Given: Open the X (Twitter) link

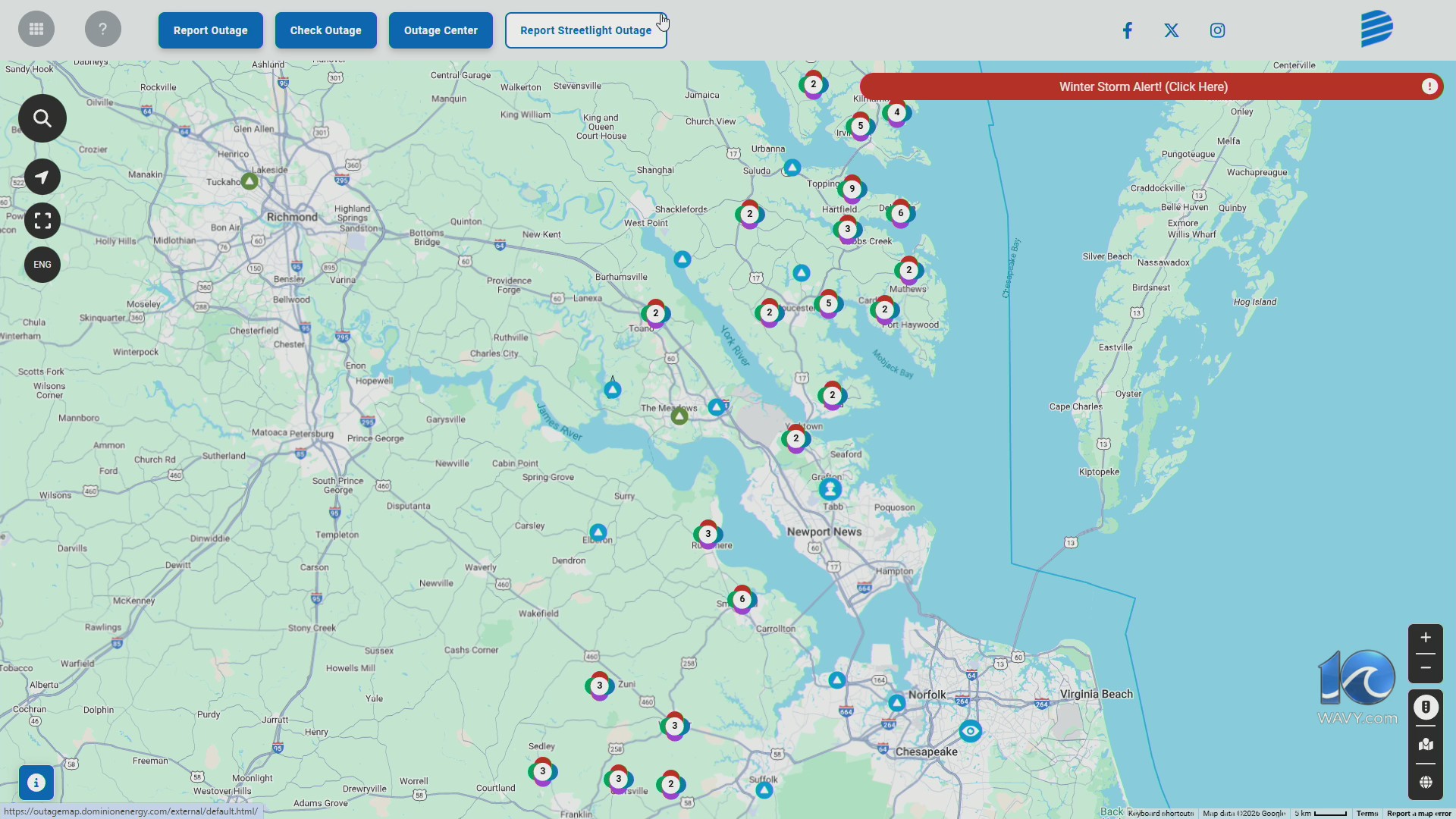Looking at the screenshot, I should pos(1172,30).
